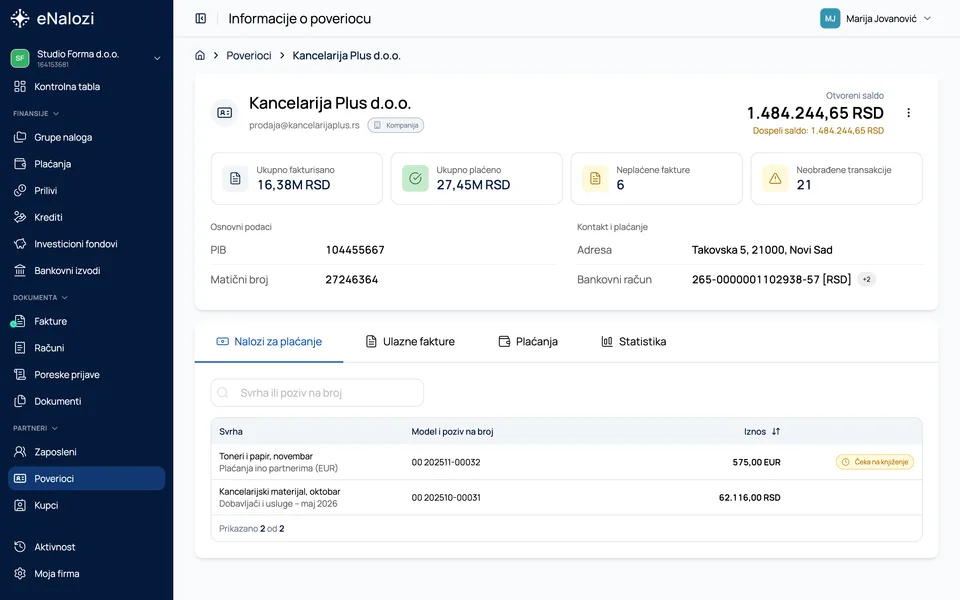Click the Čeka na knjiženje status badge
This screenshot has height=600, width=960.
(x=875, y=462)
